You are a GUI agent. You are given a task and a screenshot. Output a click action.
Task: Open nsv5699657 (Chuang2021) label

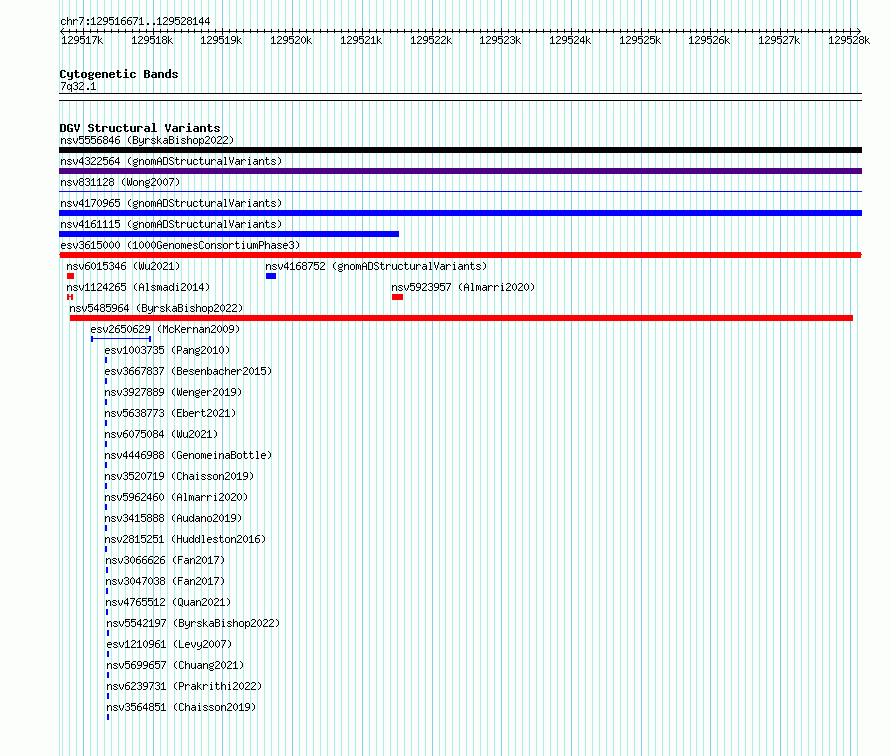pos(175,665)
